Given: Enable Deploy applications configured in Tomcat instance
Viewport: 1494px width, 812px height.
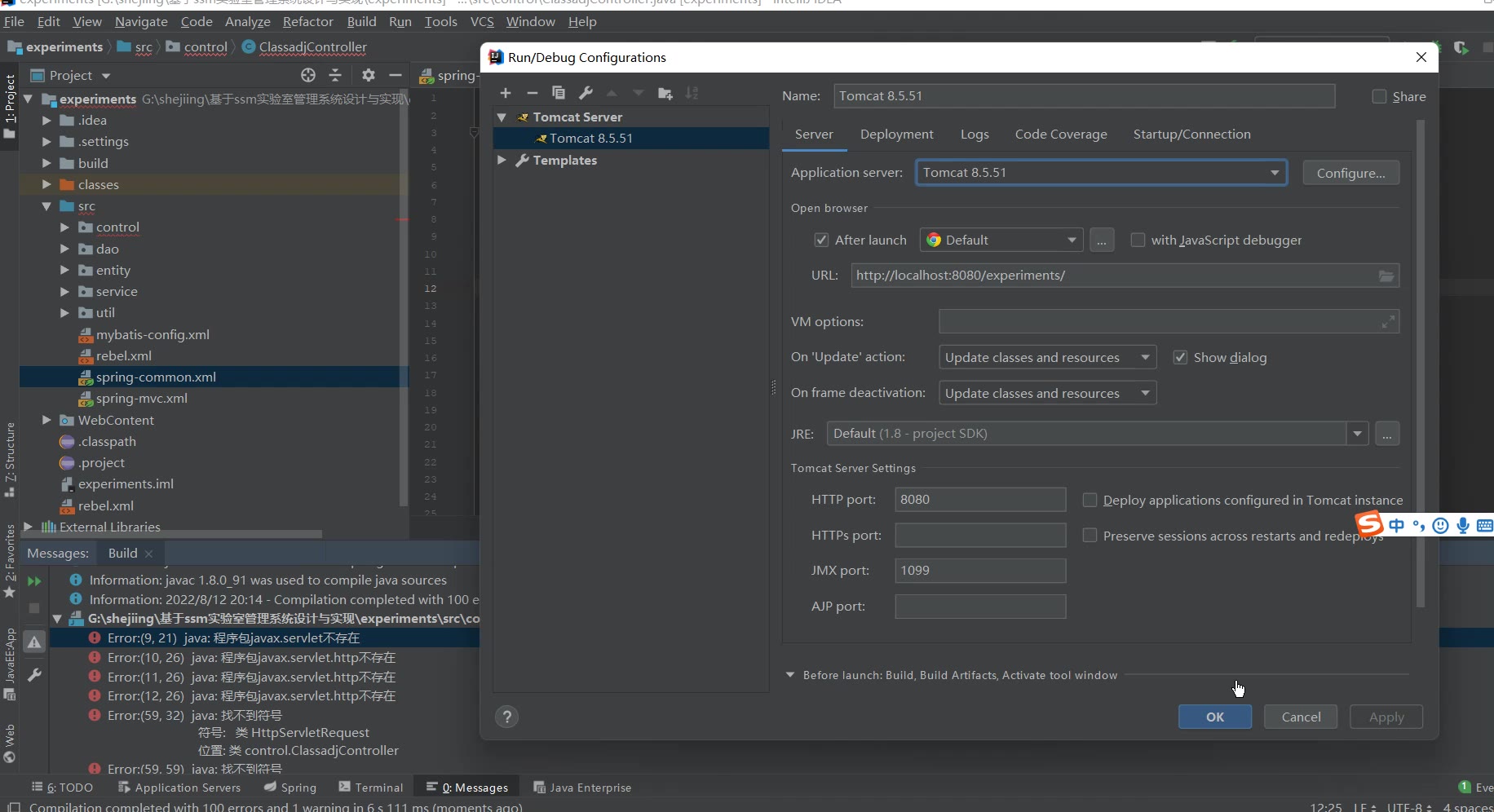Looking at the screenshot, I should (1090, 500).
